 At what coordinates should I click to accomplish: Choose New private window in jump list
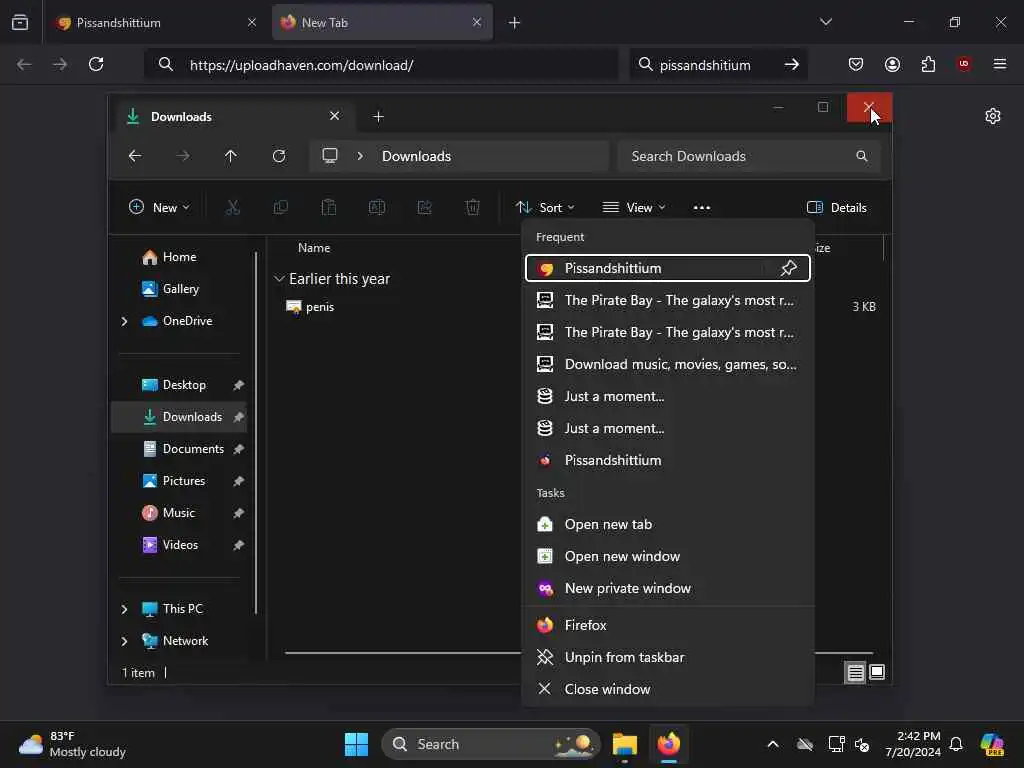click(667, 588)
